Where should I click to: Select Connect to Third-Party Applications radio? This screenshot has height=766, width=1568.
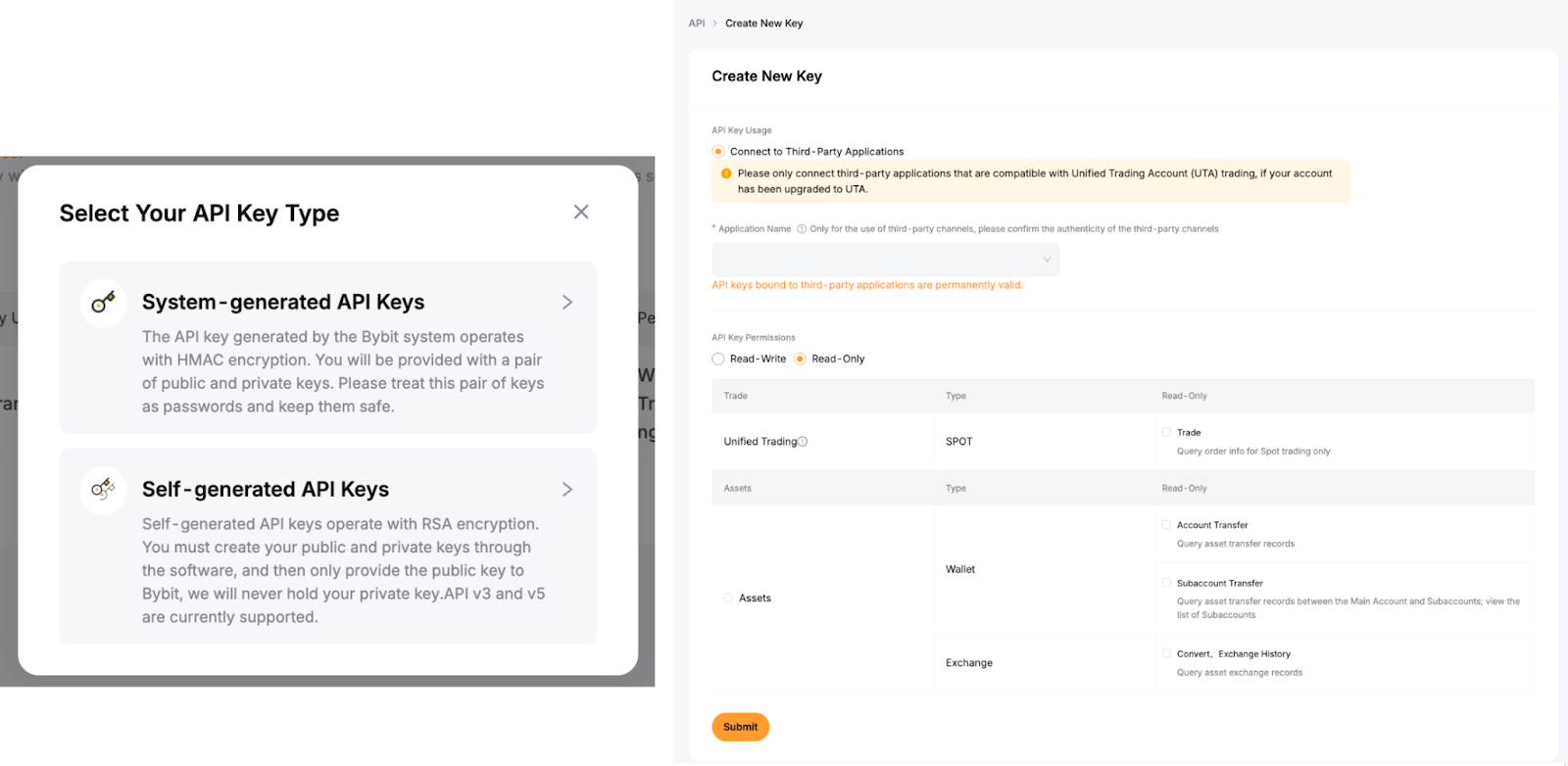pyautogui.click(x=718, y=152)
